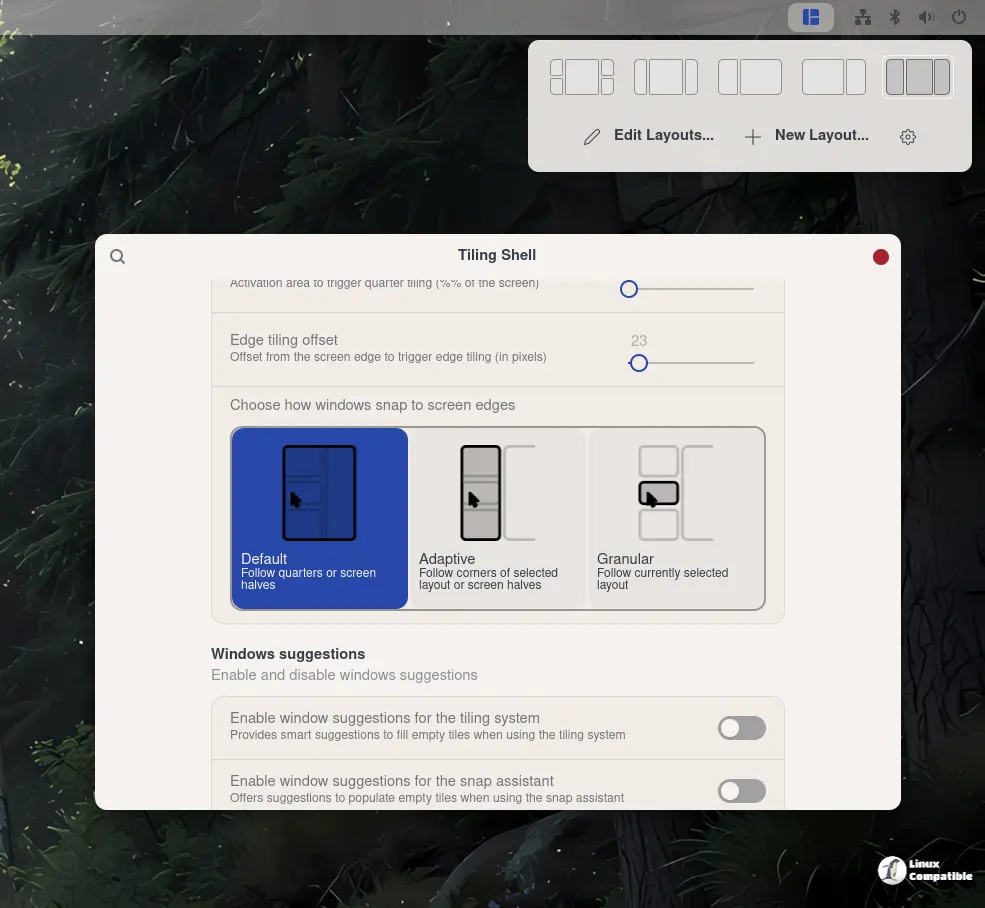Click the Bluetooth icon in top bar
Viewport: 985px width, 908px height.
tap(895, 17)
